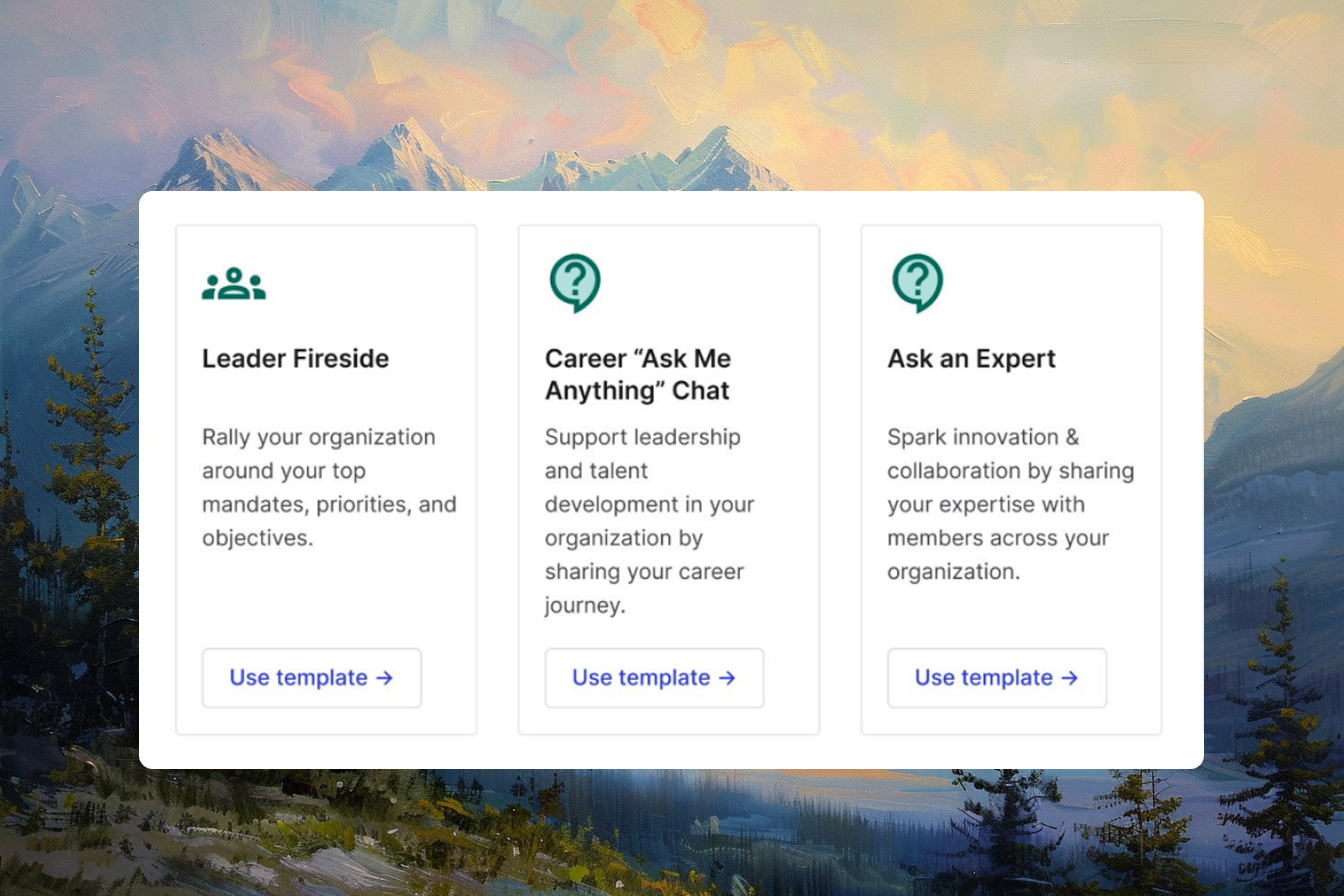Click the question bubble icon above Career chat
1344x896 pixels.
(x=575, y=282)
